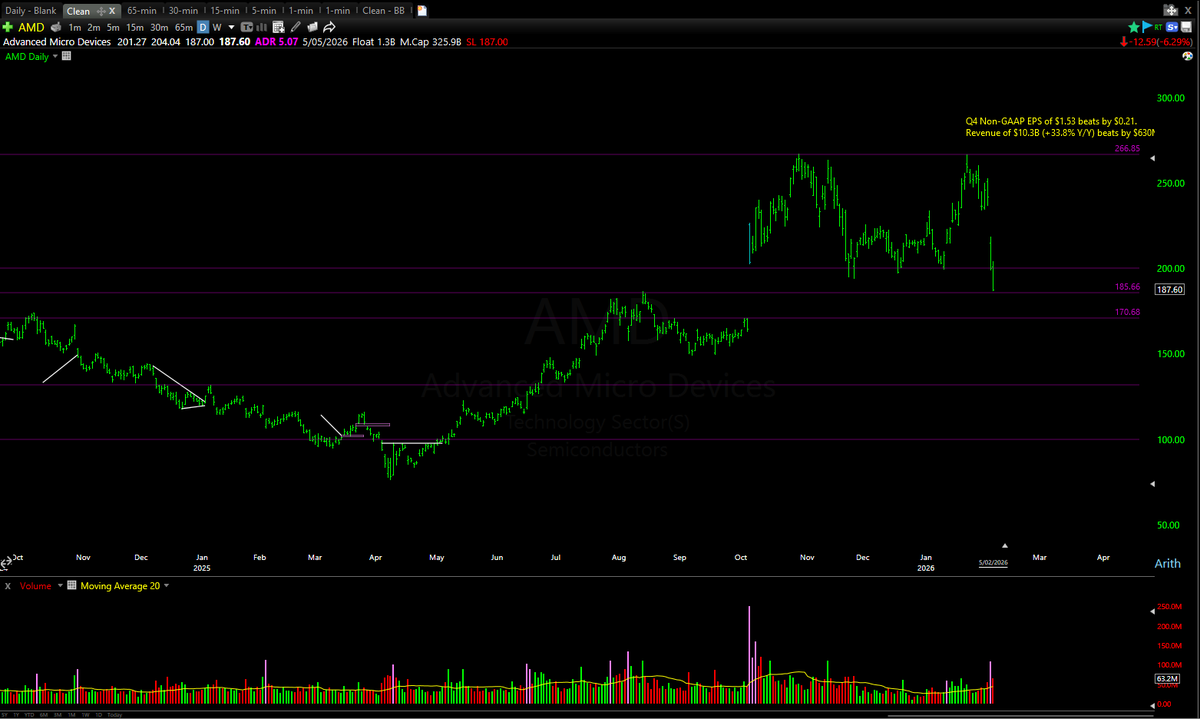Click the 170.68 horizontal line label
The image size is (1200, 719).
coord(1127,312)
